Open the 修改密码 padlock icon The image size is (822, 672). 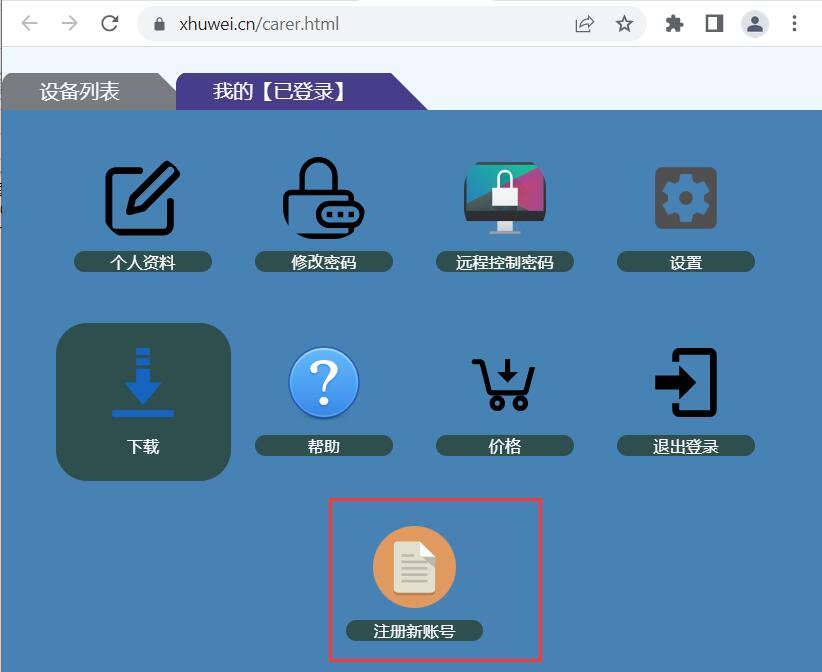coord(323,198)
